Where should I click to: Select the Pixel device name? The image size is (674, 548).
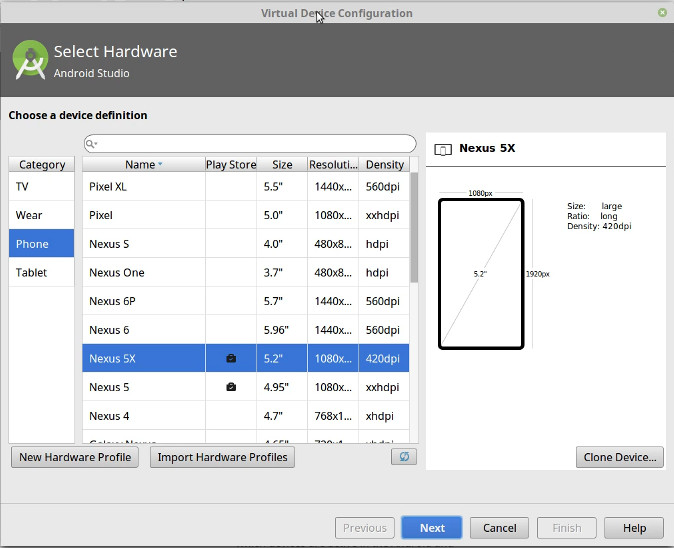101,215
